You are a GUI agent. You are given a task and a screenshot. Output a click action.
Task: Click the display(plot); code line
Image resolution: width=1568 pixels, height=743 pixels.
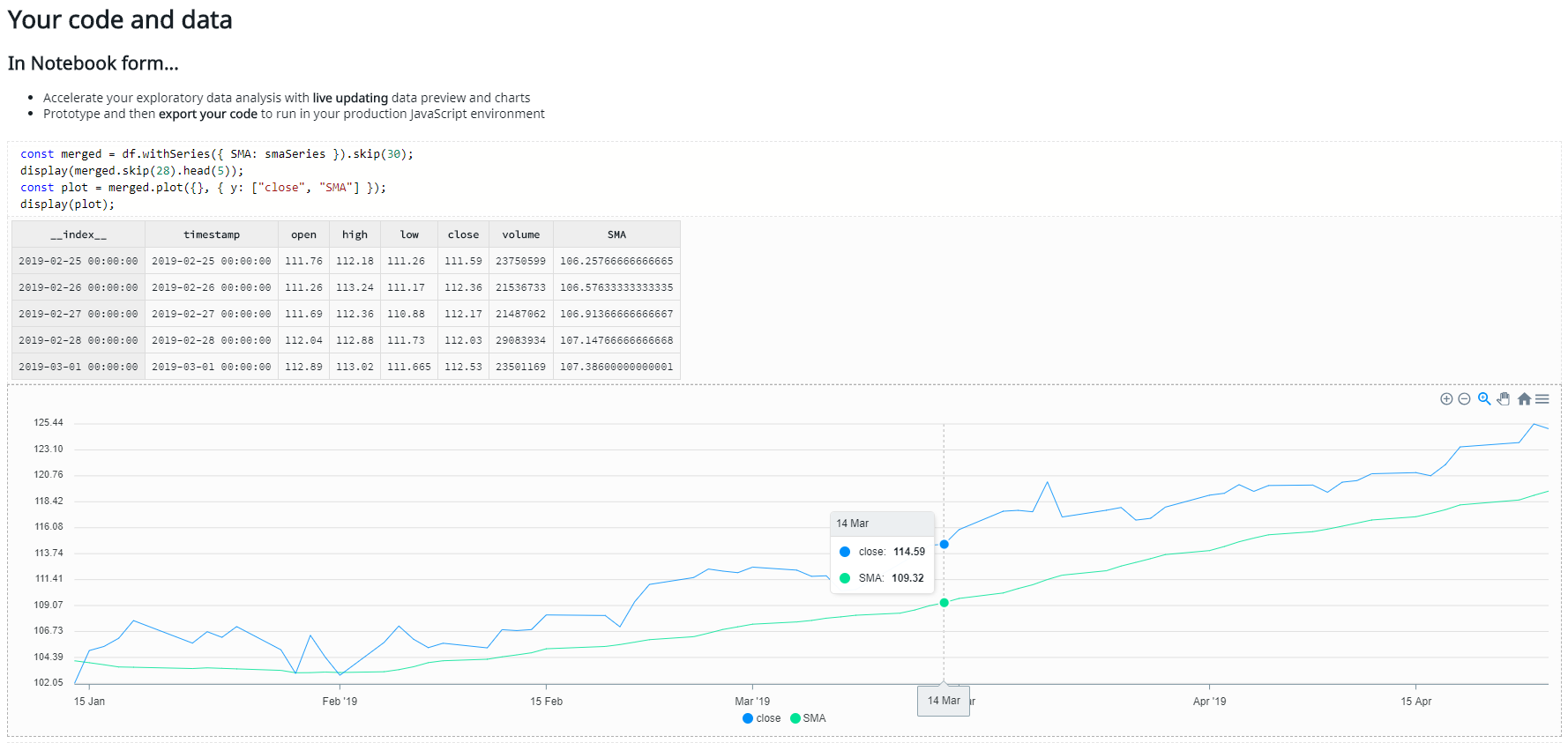click(x=68, y=204)
